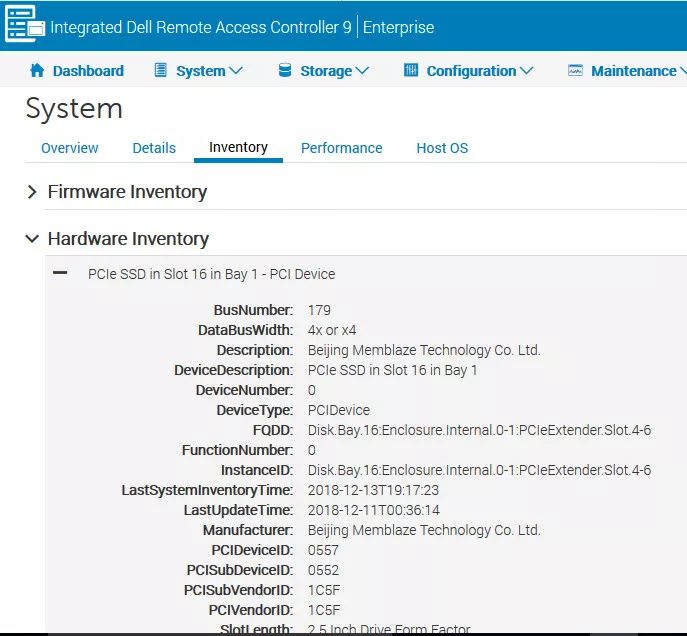Click the iDRAC server logo icon

pyautogui.click(x=25, y=24)
